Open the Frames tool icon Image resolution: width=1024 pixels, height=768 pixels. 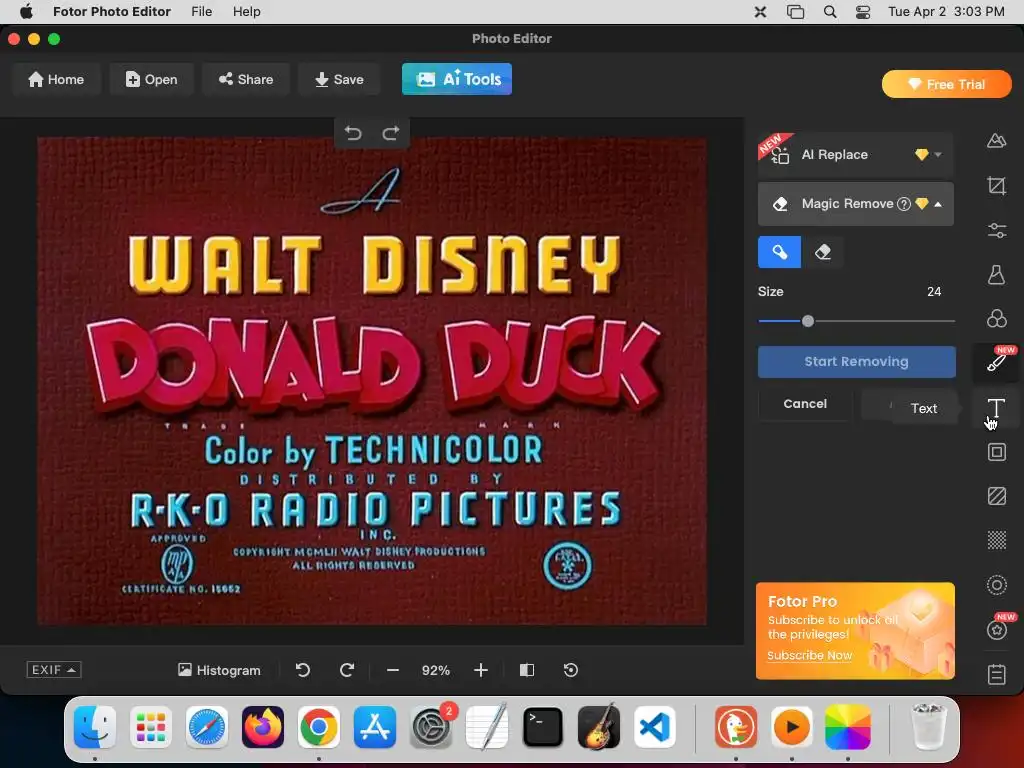coord(996,452)
